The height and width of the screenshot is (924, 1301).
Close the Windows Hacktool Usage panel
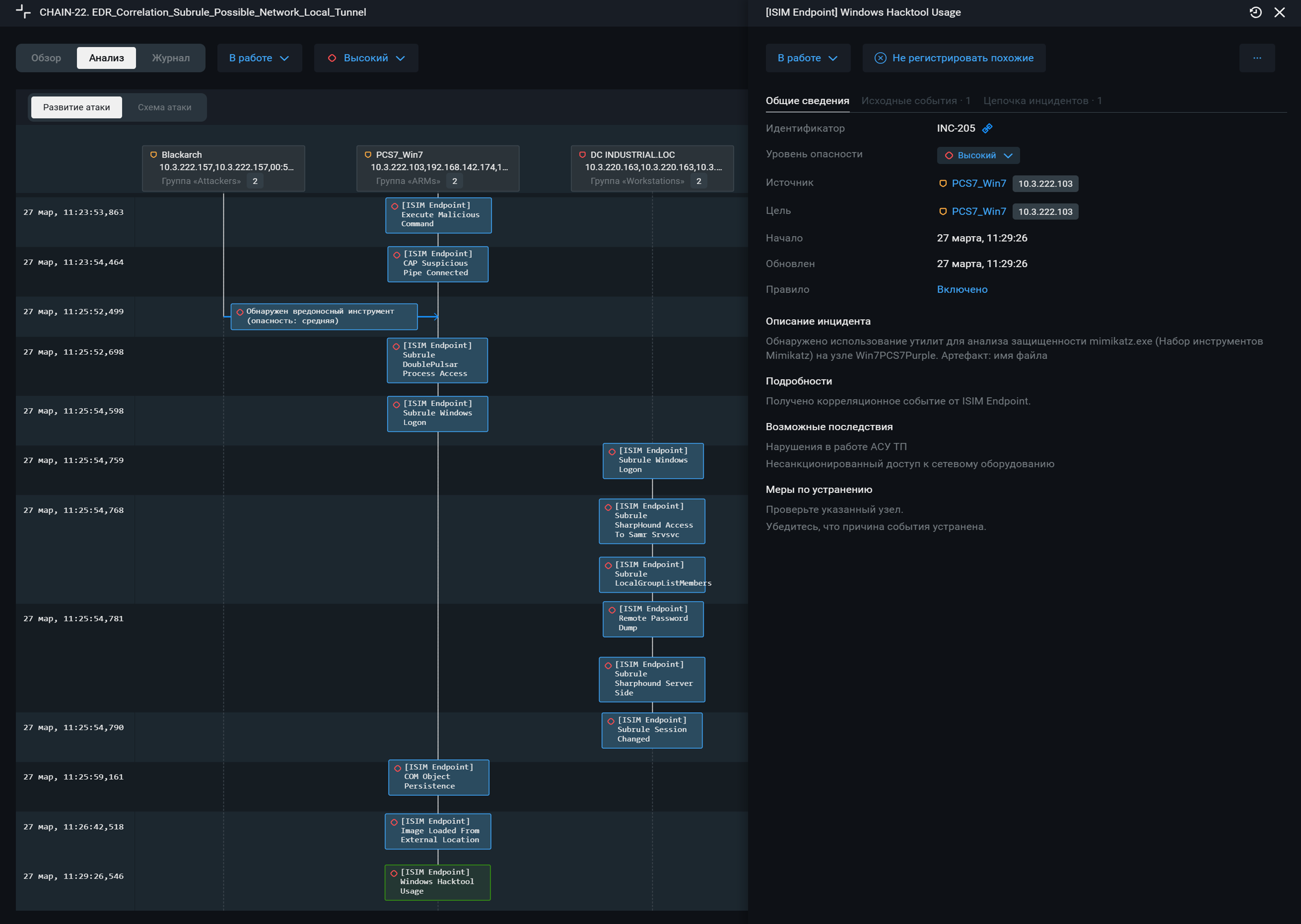tap(1279, 13)
